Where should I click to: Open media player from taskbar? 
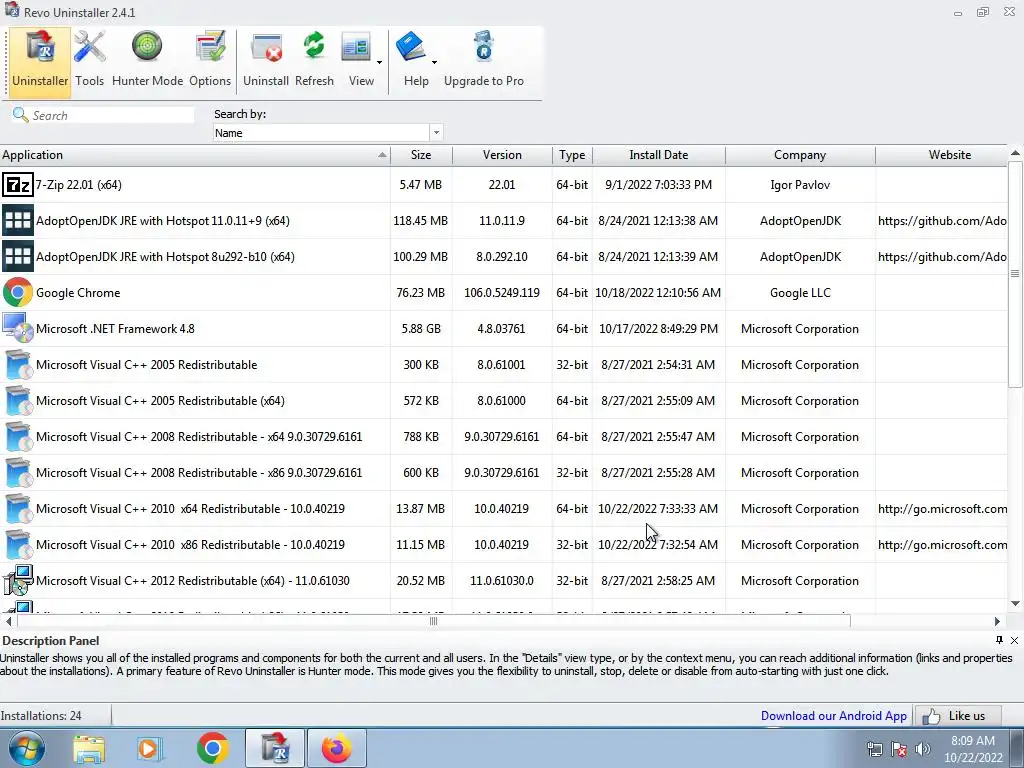click(x=150, y=748)
